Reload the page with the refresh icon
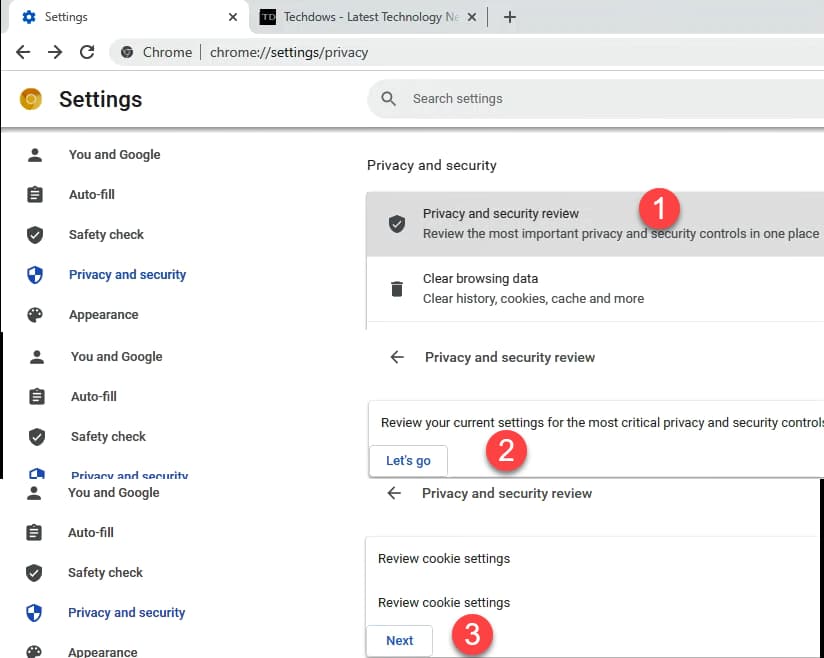824x658 pixels. (87, 52)
